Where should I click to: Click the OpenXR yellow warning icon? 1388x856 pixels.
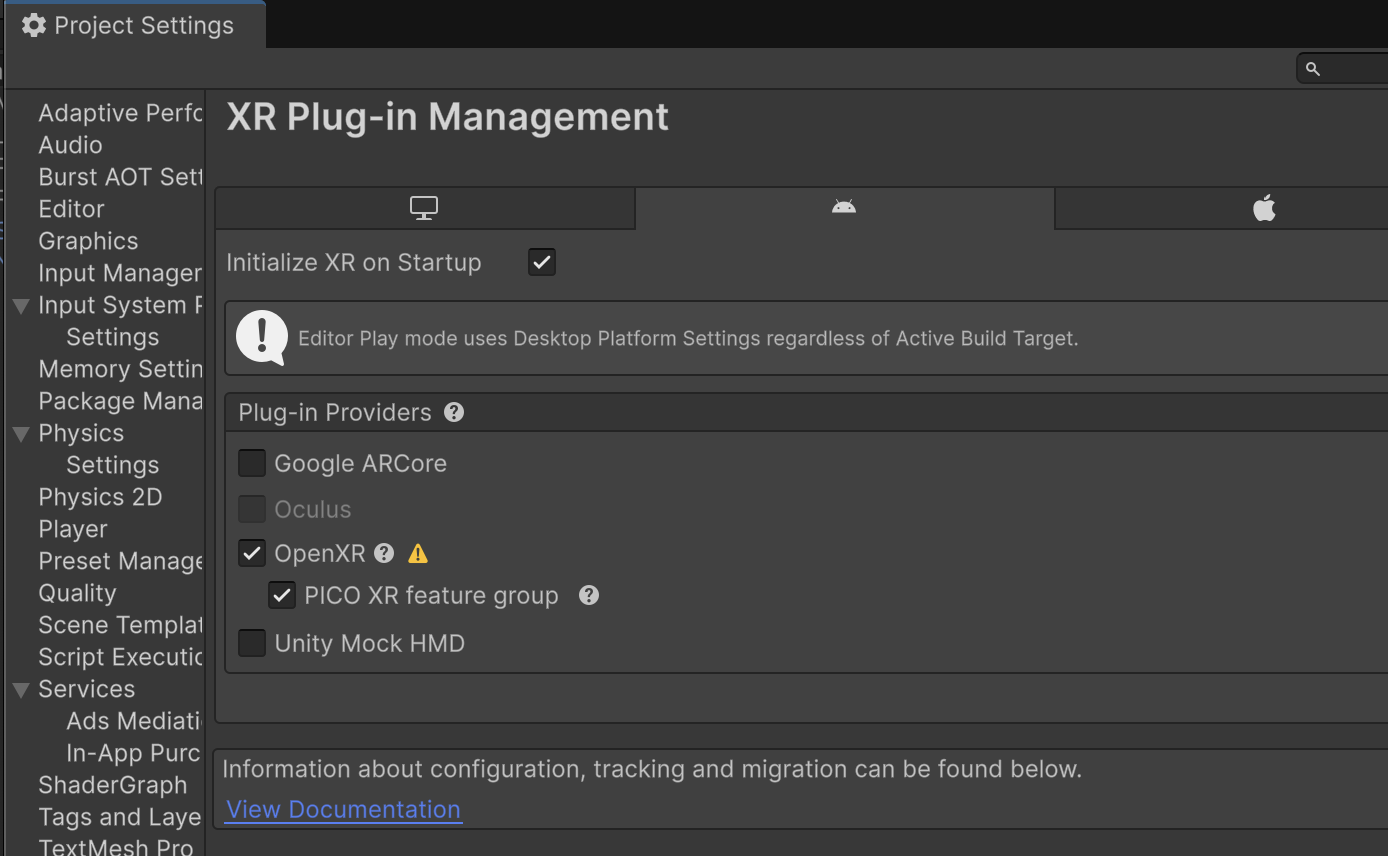418,553
